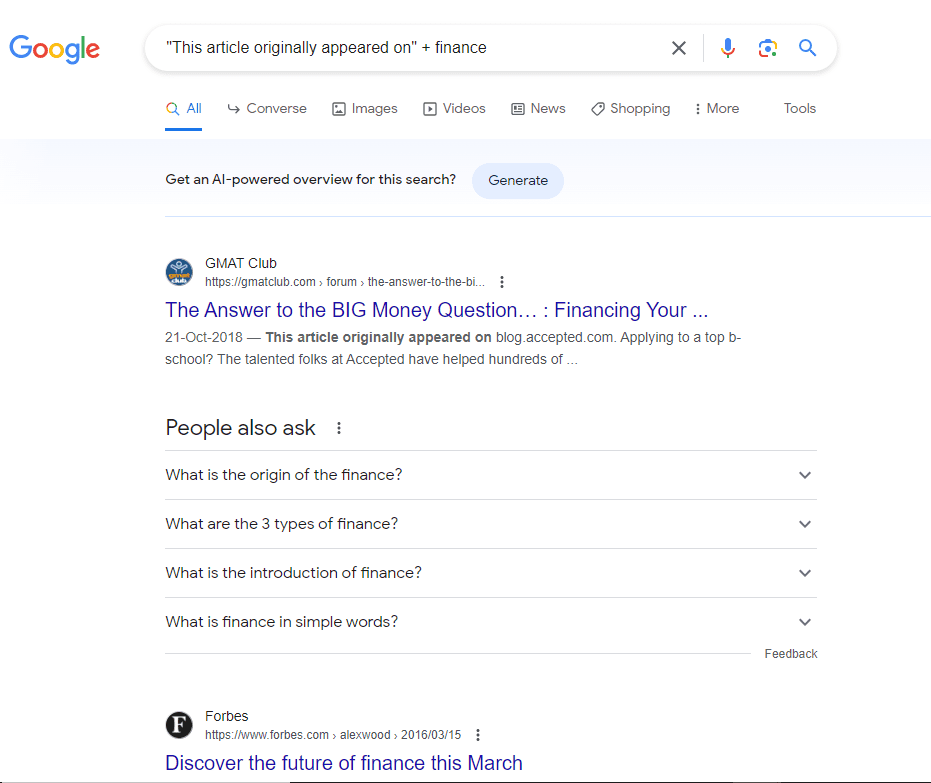Screen dimensions: 931x783
Task: Click the Generate AI overview button
Action: (x=518, y=180)
